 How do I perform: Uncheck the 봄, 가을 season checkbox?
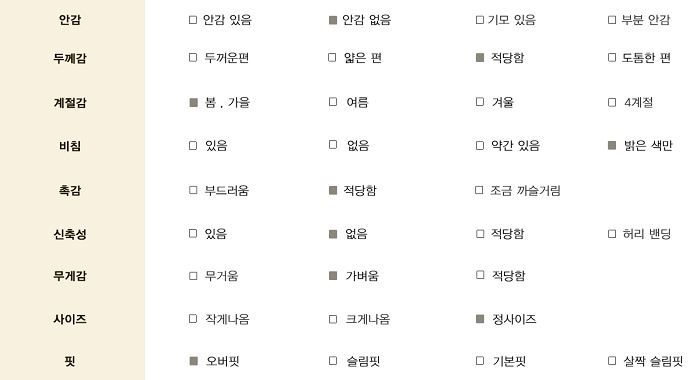pos(193,103)
